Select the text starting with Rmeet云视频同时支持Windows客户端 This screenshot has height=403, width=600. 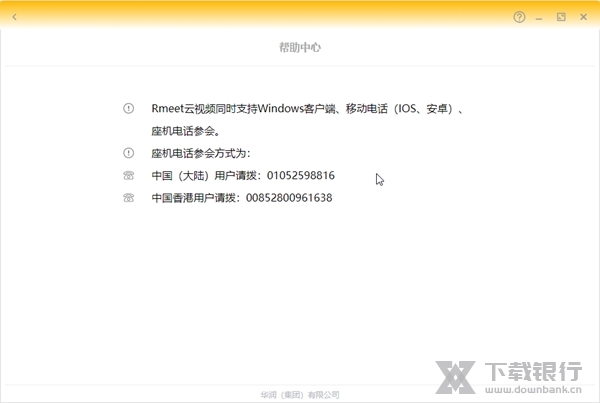point(308,109)
